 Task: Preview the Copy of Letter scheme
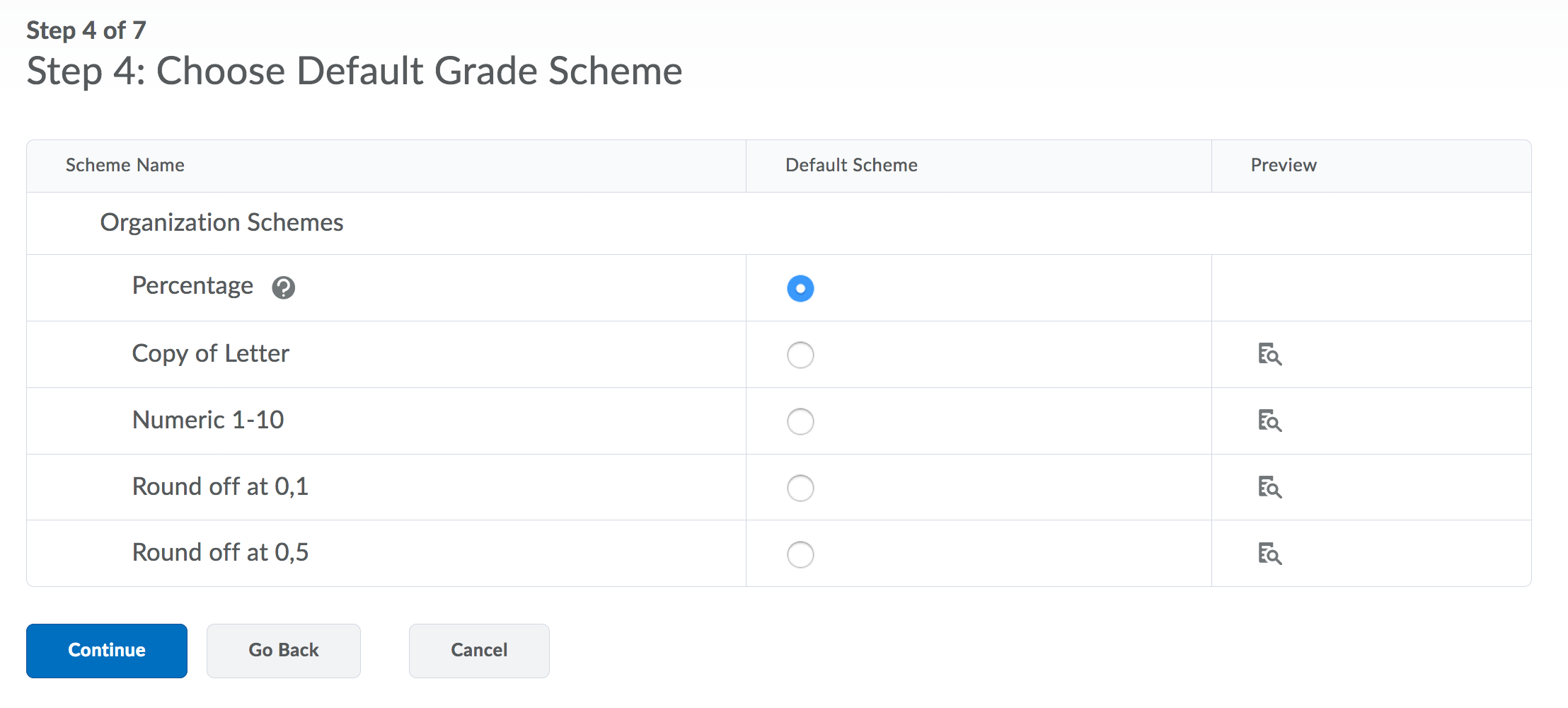pos(1269,354)
